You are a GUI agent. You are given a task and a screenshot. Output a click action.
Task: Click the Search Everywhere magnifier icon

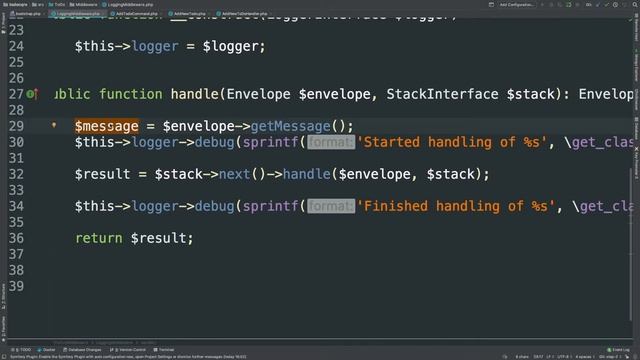[x=635, y=4]
